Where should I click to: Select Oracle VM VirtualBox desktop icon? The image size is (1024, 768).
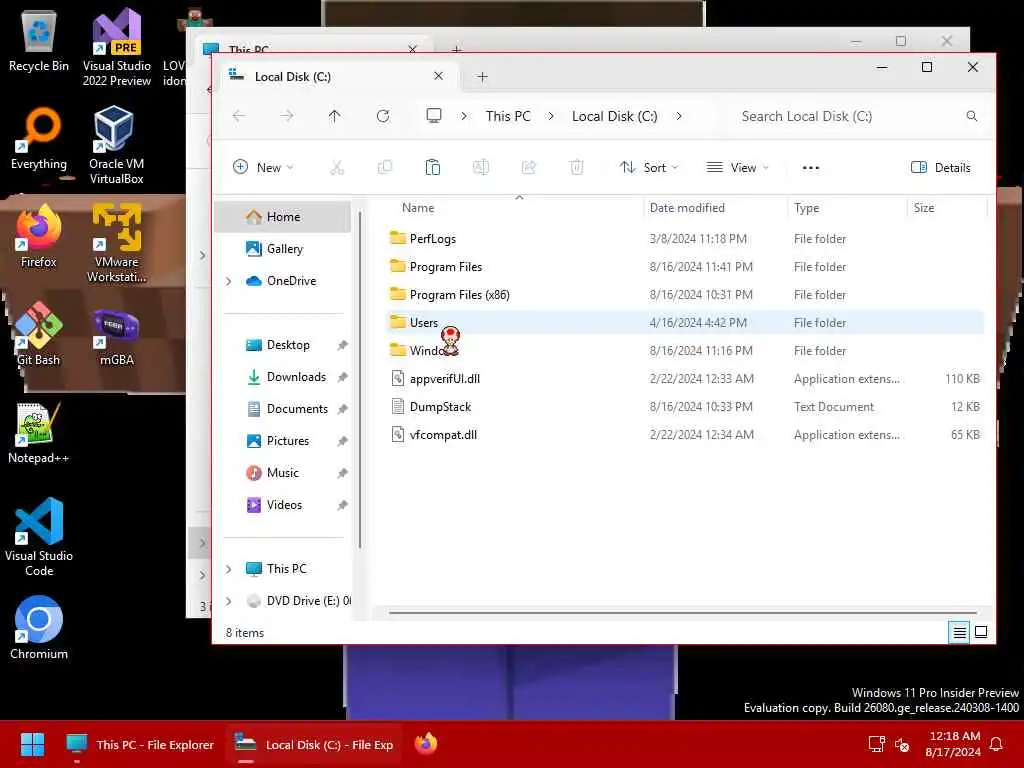click(x=116, y=146)
